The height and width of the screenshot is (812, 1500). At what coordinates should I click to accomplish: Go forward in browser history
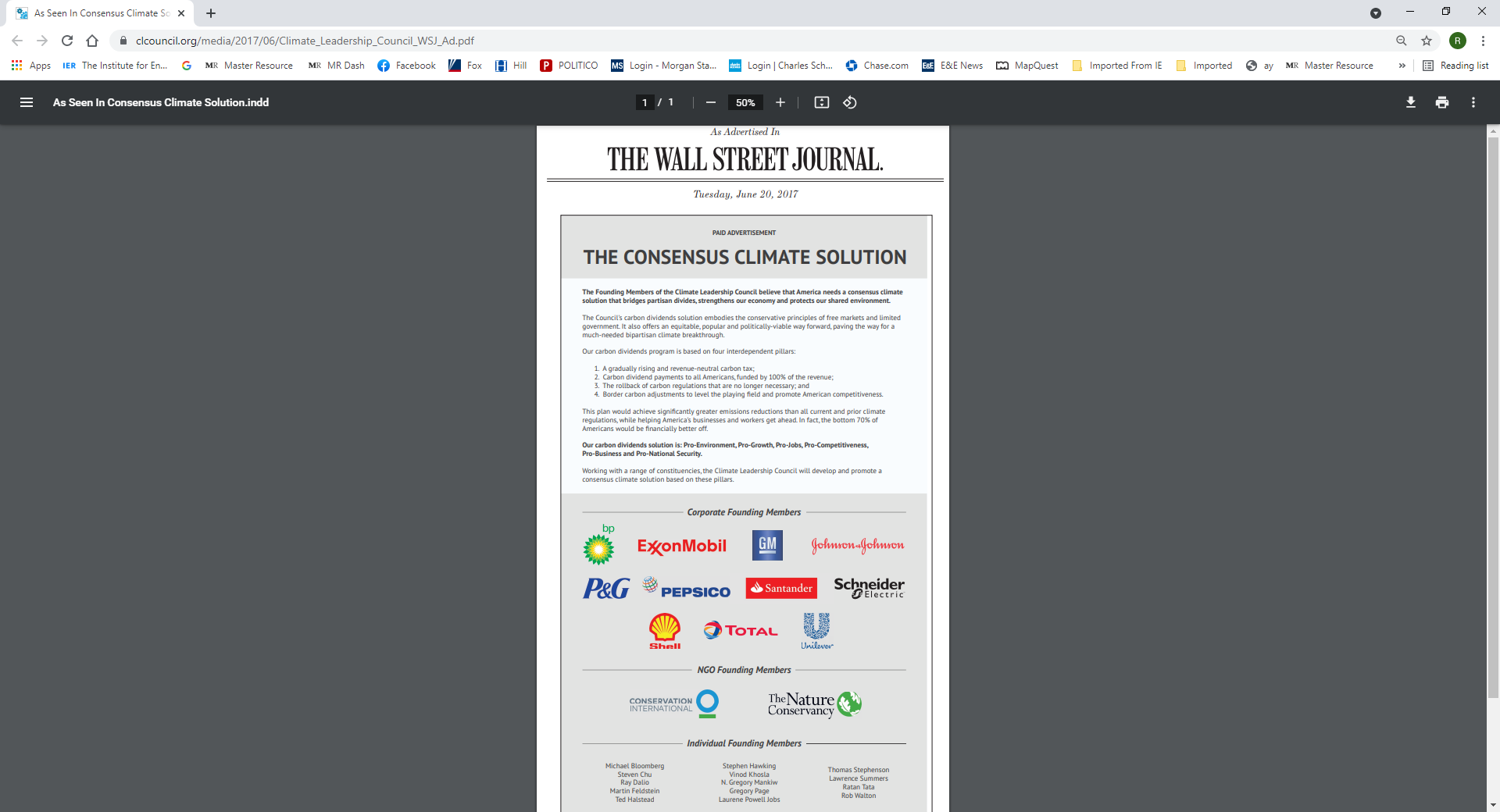tap(42, 41)
